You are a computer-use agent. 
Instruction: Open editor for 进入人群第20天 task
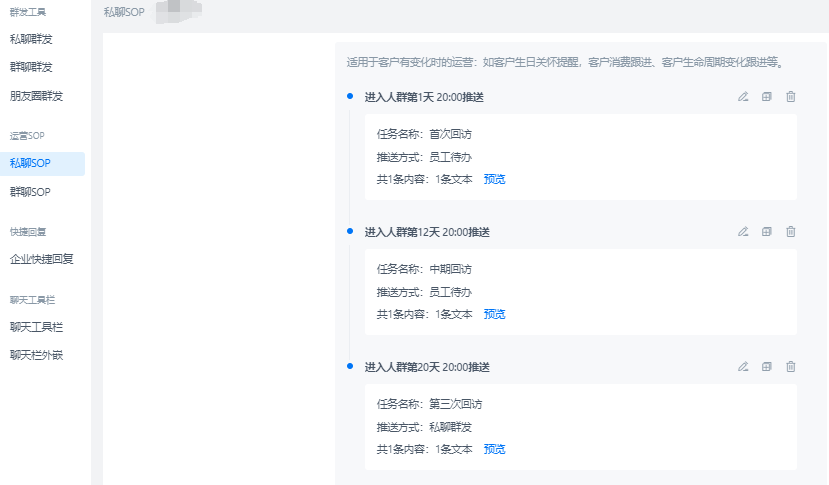(743, 367)
